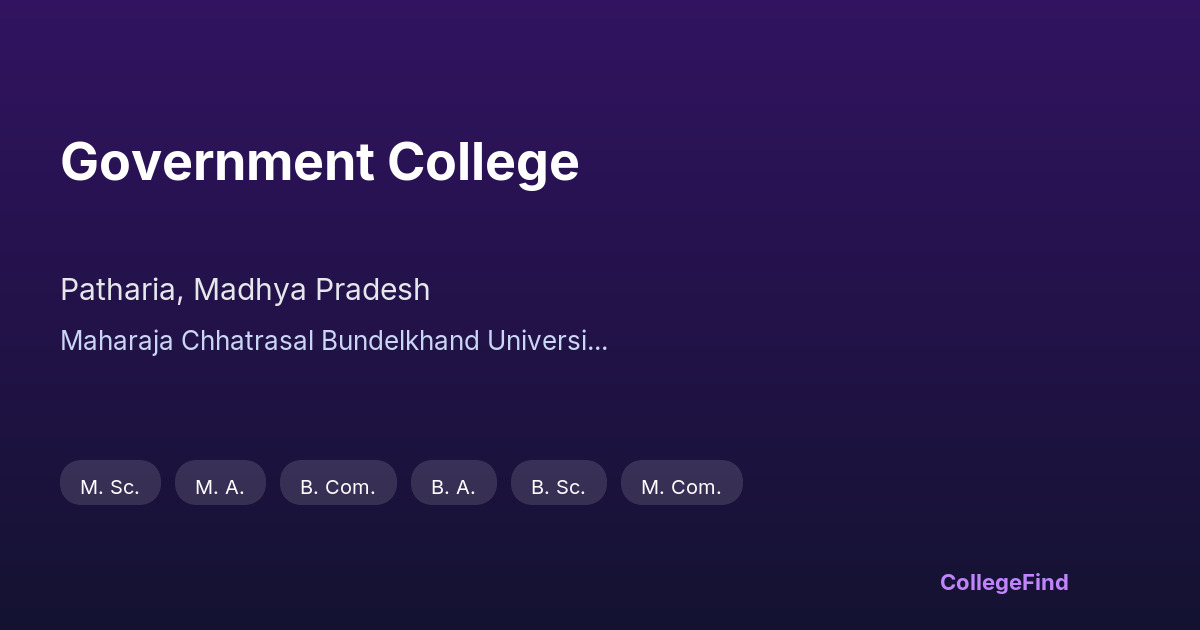Choose the B. Com. course tag
The image size is (1200, 630).
(x=338, y=487)
